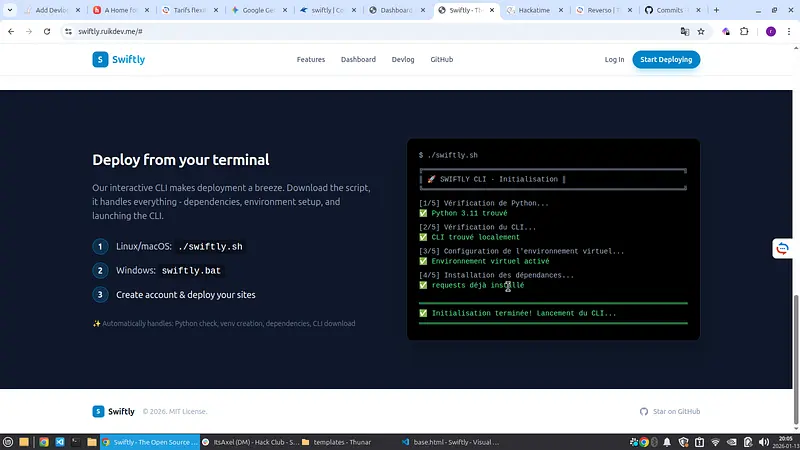Click the GitHub icon in the footer
This screenshot has height=450, width=800.
pyautogui.click(x=644, y=411)
